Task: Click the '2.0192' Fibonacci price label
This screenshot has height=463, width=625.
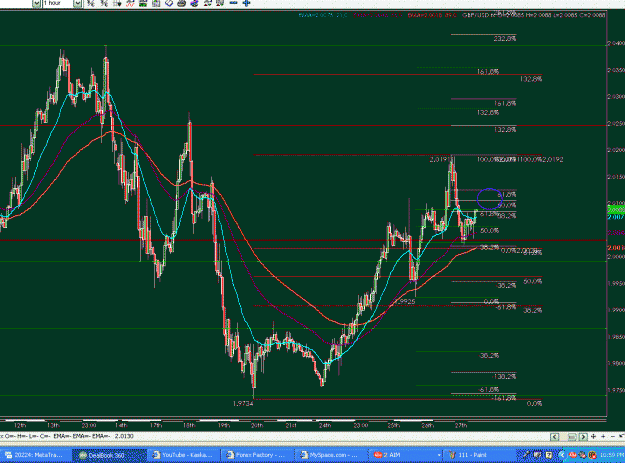Action: 552,159
